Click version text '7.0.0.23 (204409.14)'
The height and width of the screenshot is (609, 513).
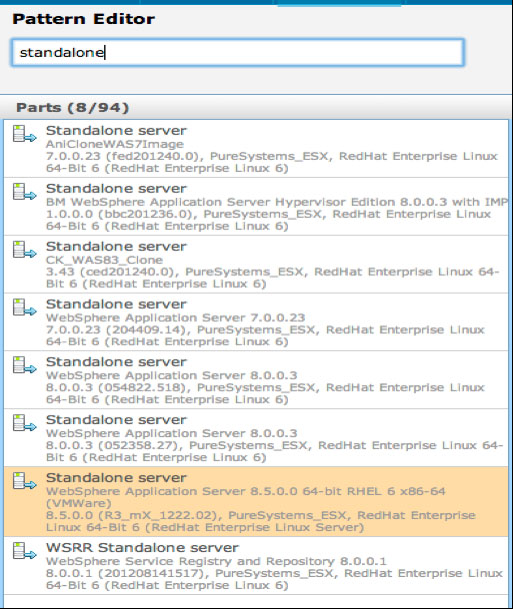[118, 330]
